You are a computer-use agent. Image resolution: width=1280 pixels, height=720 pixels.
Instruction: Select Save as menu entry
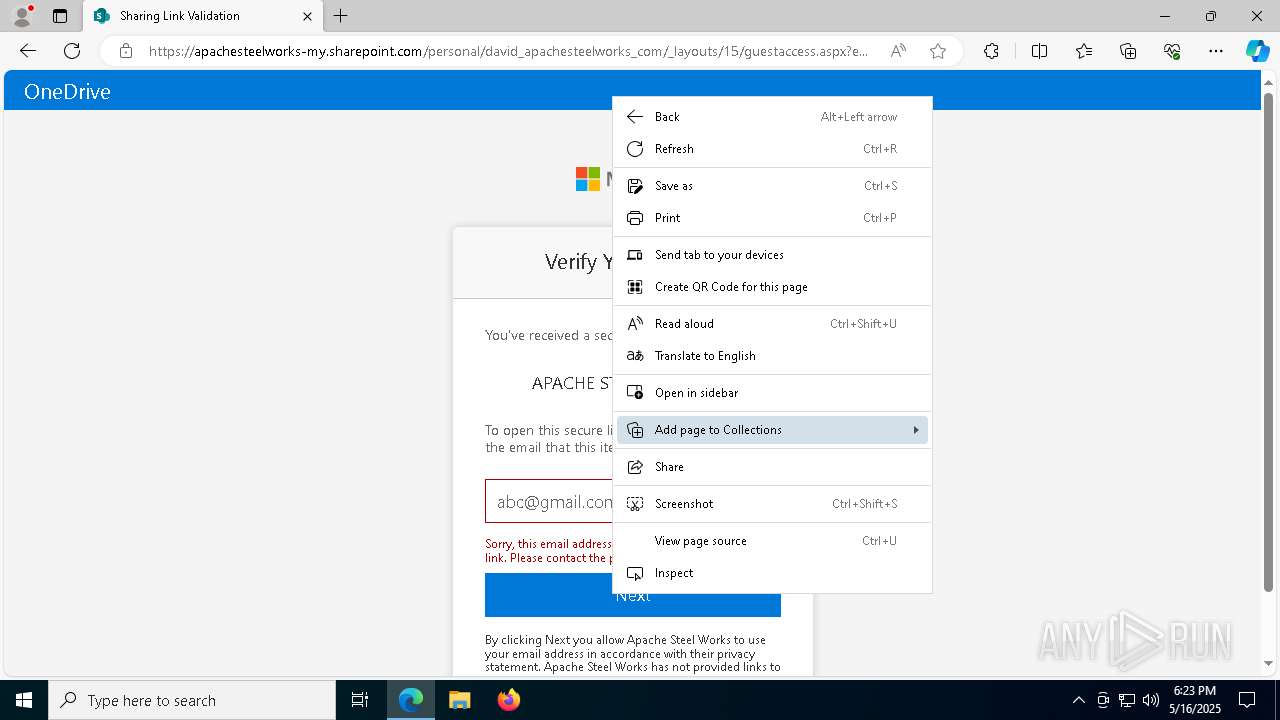[772, 186]
